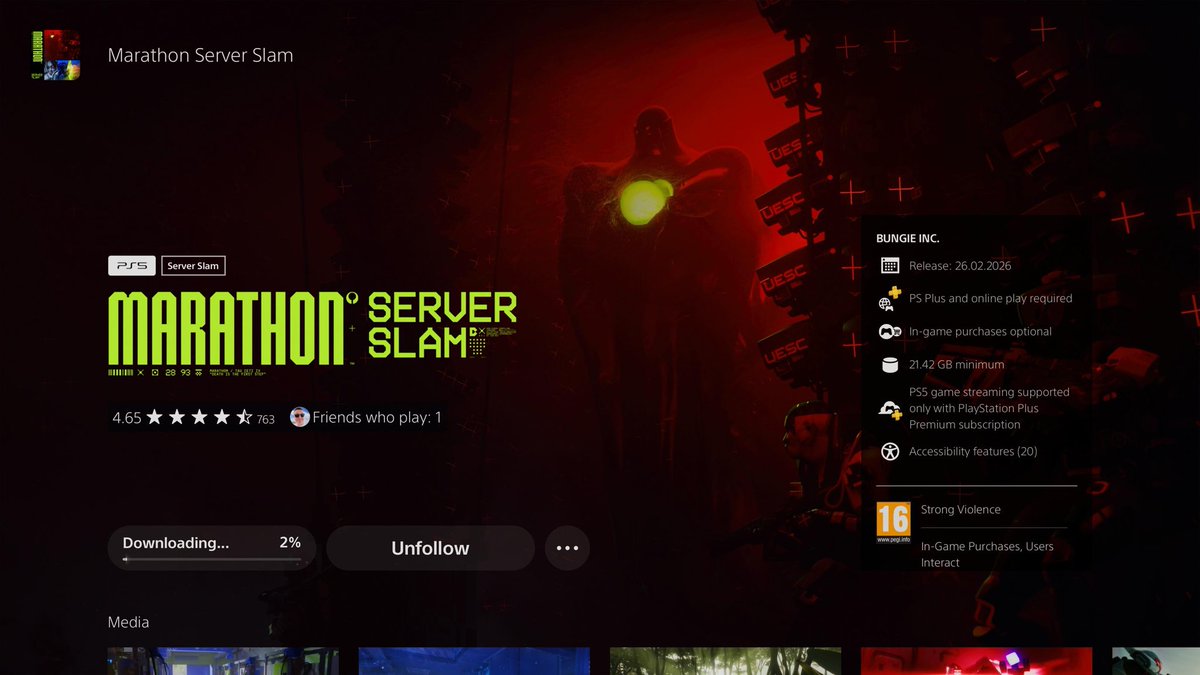1200x675 pixels.
Task: Click PS5 game streaming supported text
Action: click(x=989, y=408)
